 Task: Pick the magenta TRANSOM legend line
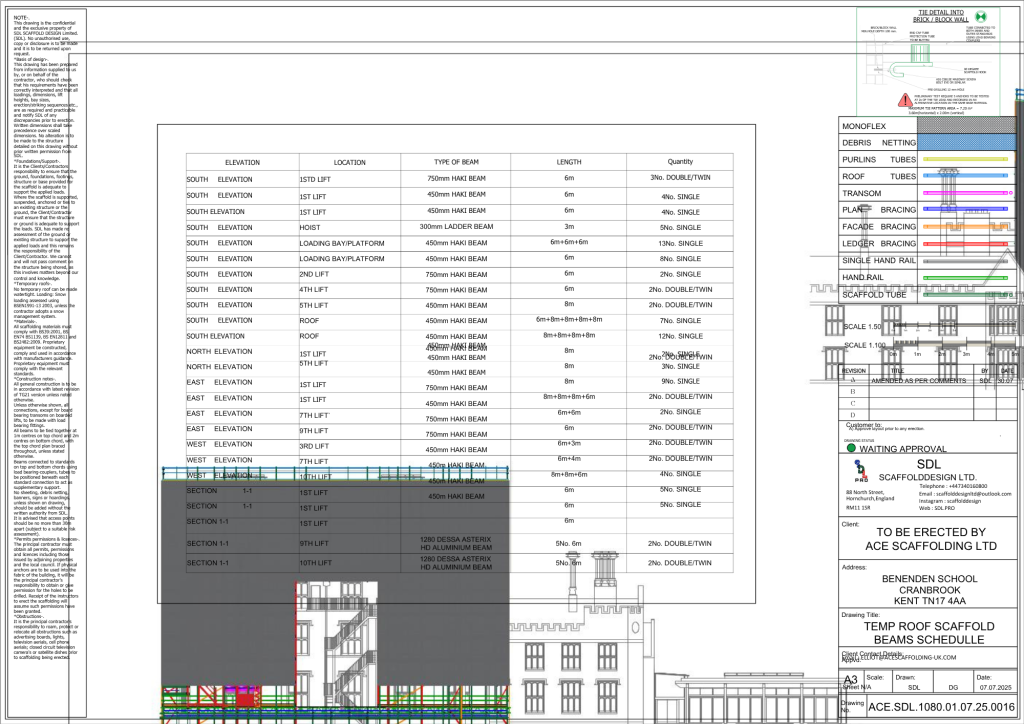pos(967,193)
